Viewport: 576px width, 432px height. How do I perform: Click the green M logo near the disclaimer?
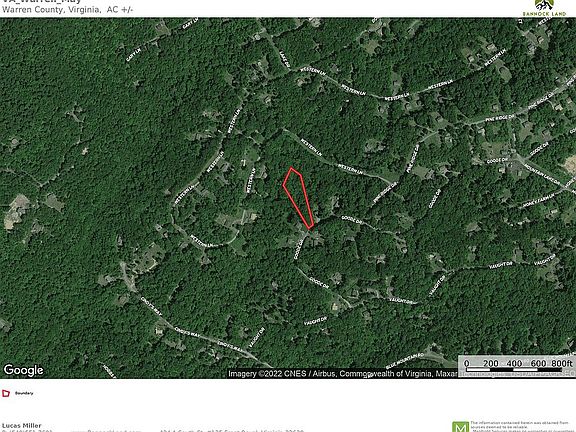coord(460,427)
